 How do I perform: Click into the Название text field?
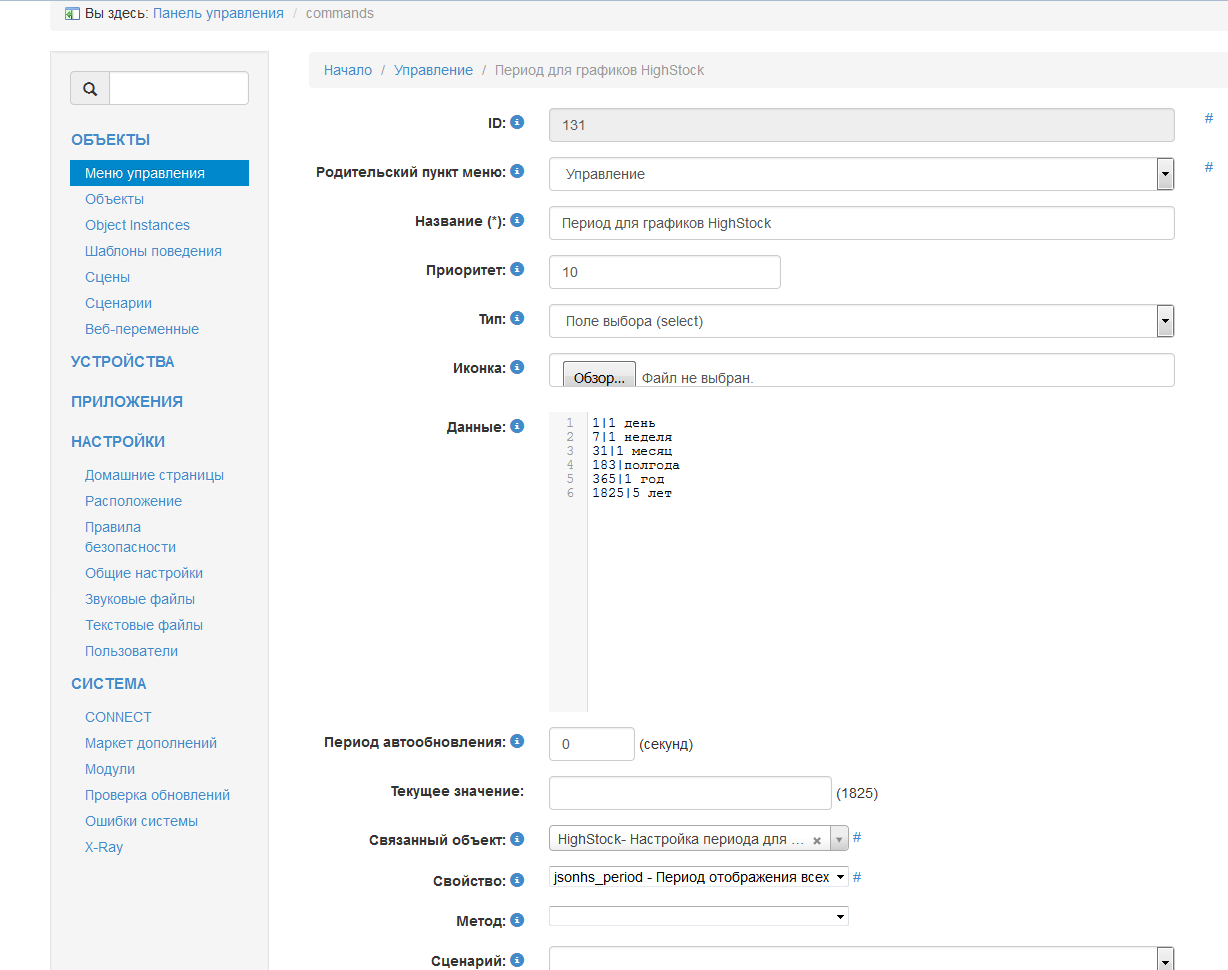(x=860, y=223)
